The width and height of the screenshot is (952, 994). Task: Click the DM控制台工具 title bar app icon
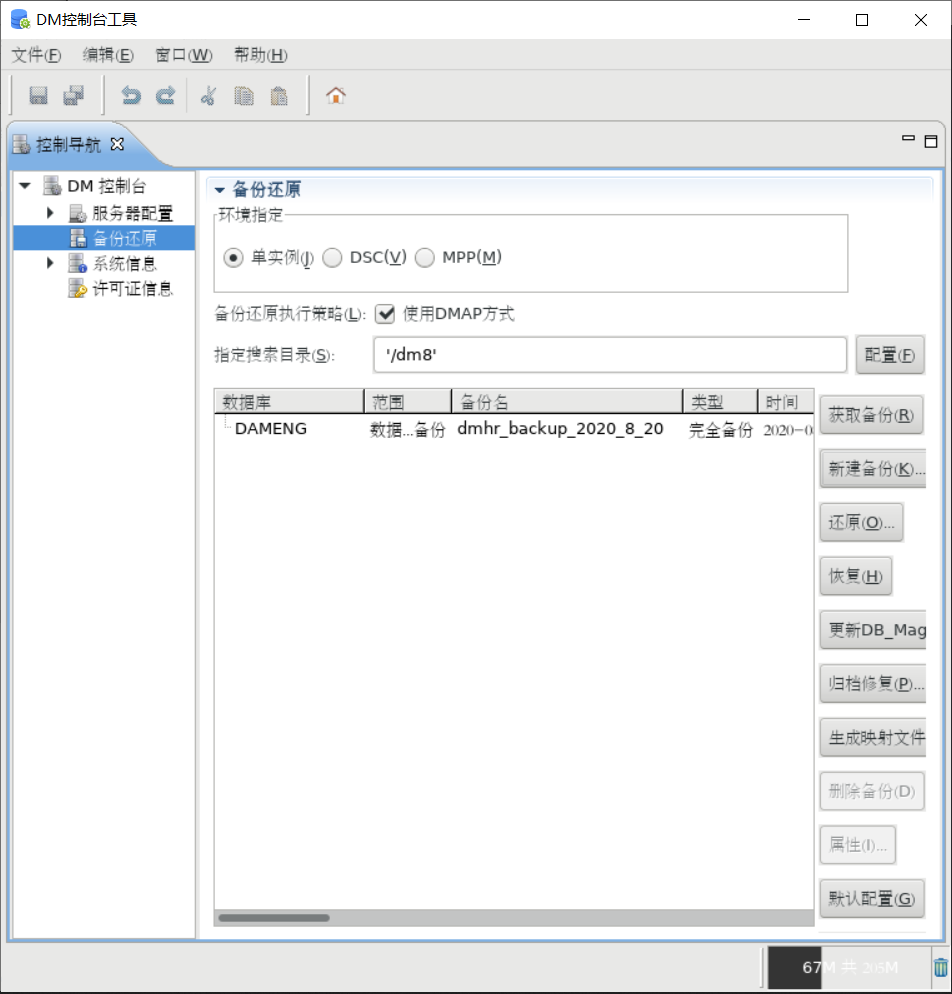click(x=20, y=19)
